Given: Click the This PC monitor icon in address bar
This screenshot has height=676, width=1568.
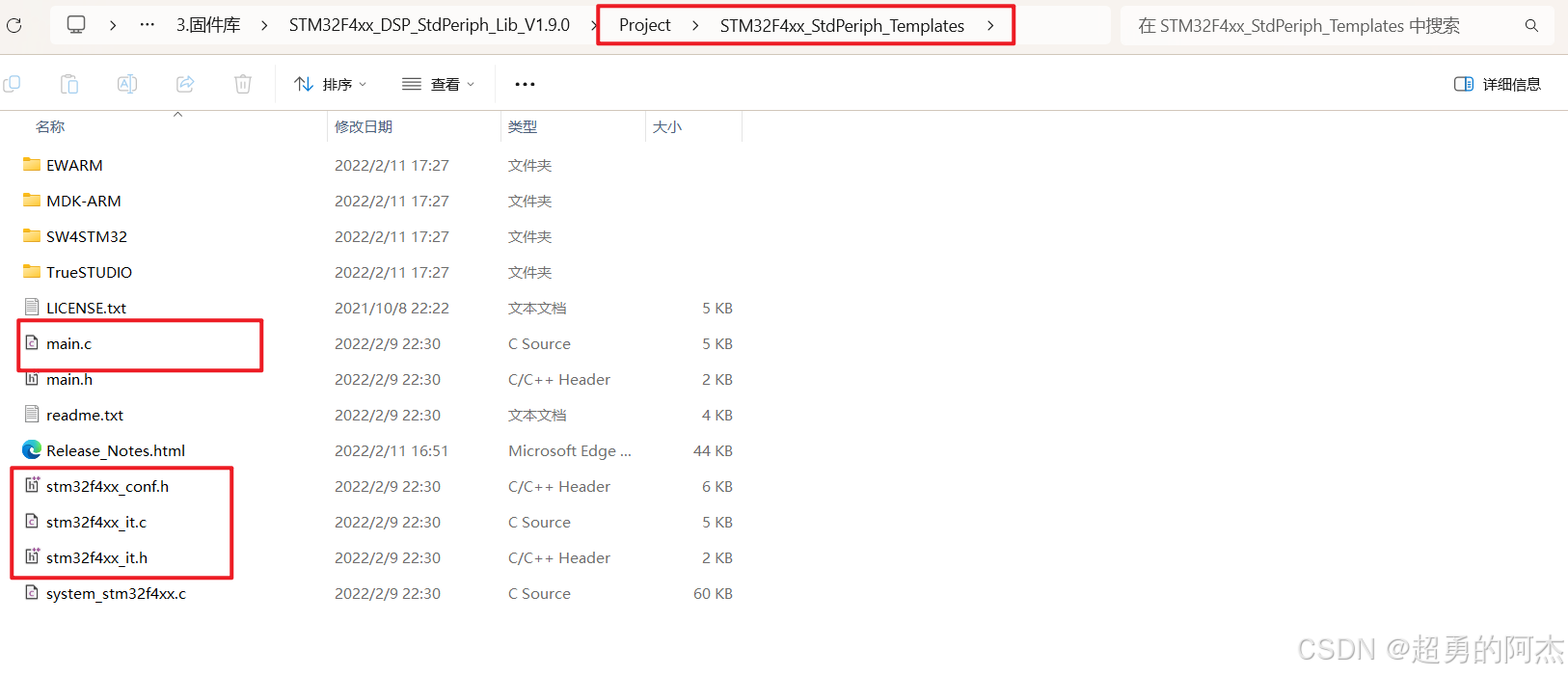Looking at the screenshot, I should [76, 25].
